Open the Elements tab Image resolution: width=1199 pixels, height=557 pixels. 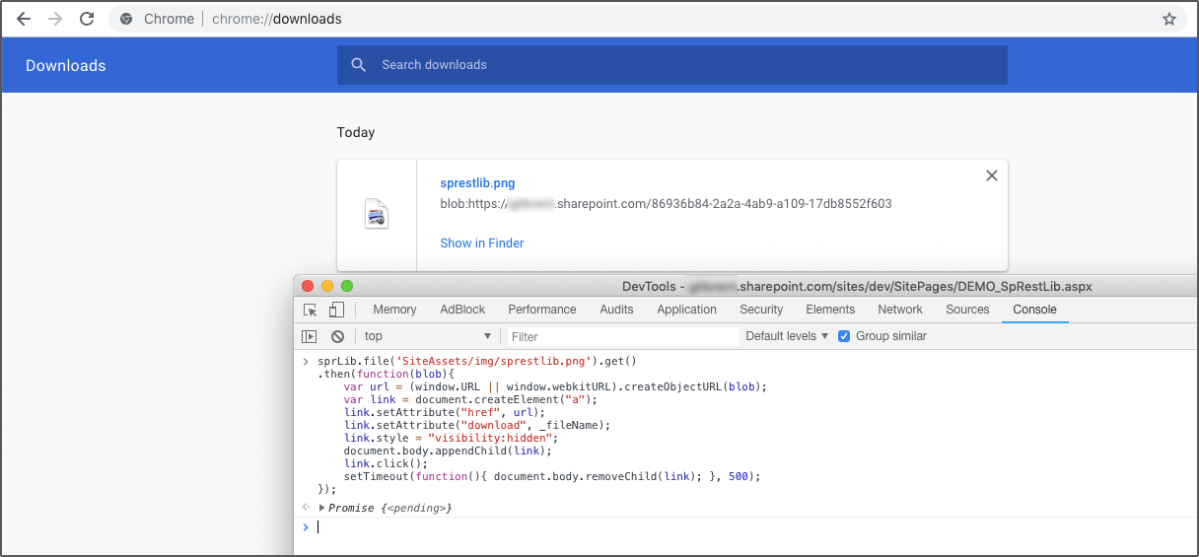pyautogui.click(x=830, y=310)
